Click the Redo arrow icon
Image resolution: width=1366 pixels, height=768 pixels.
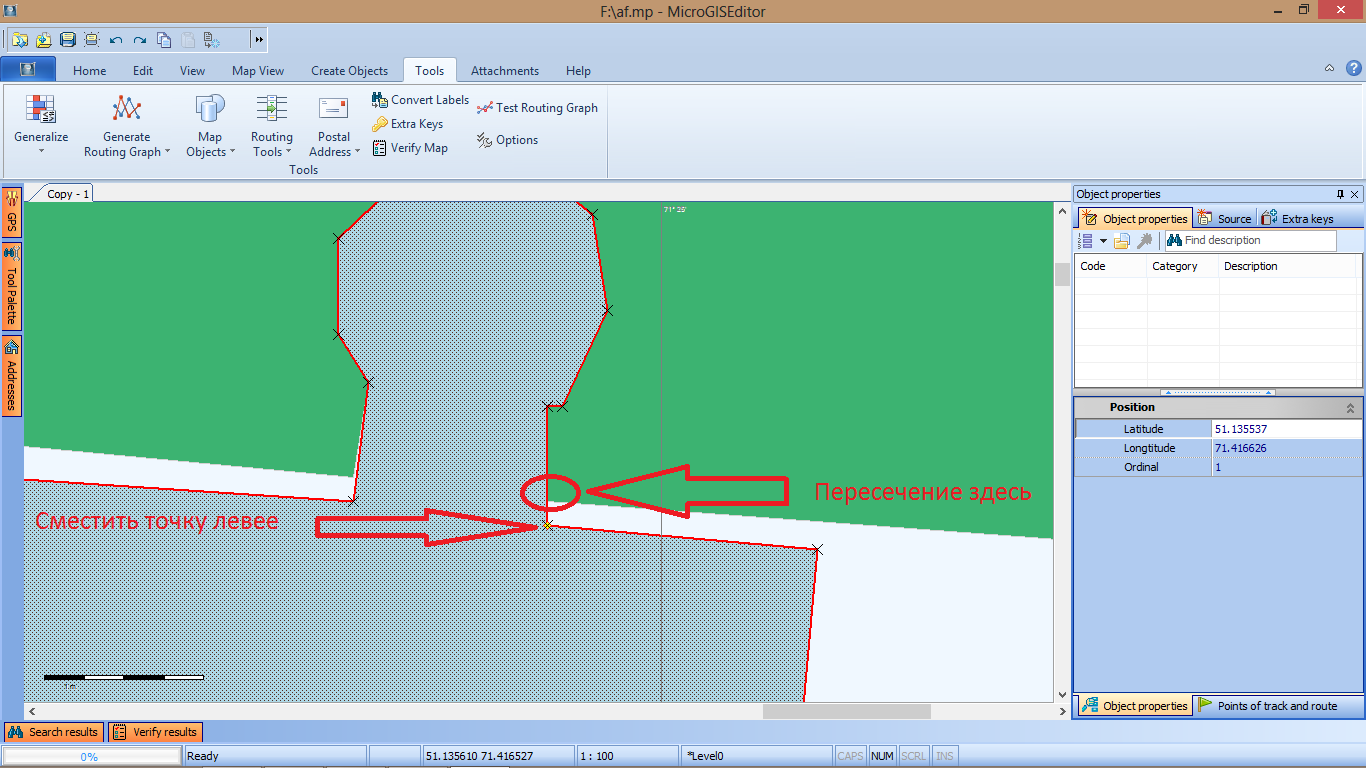click(140, 40)
